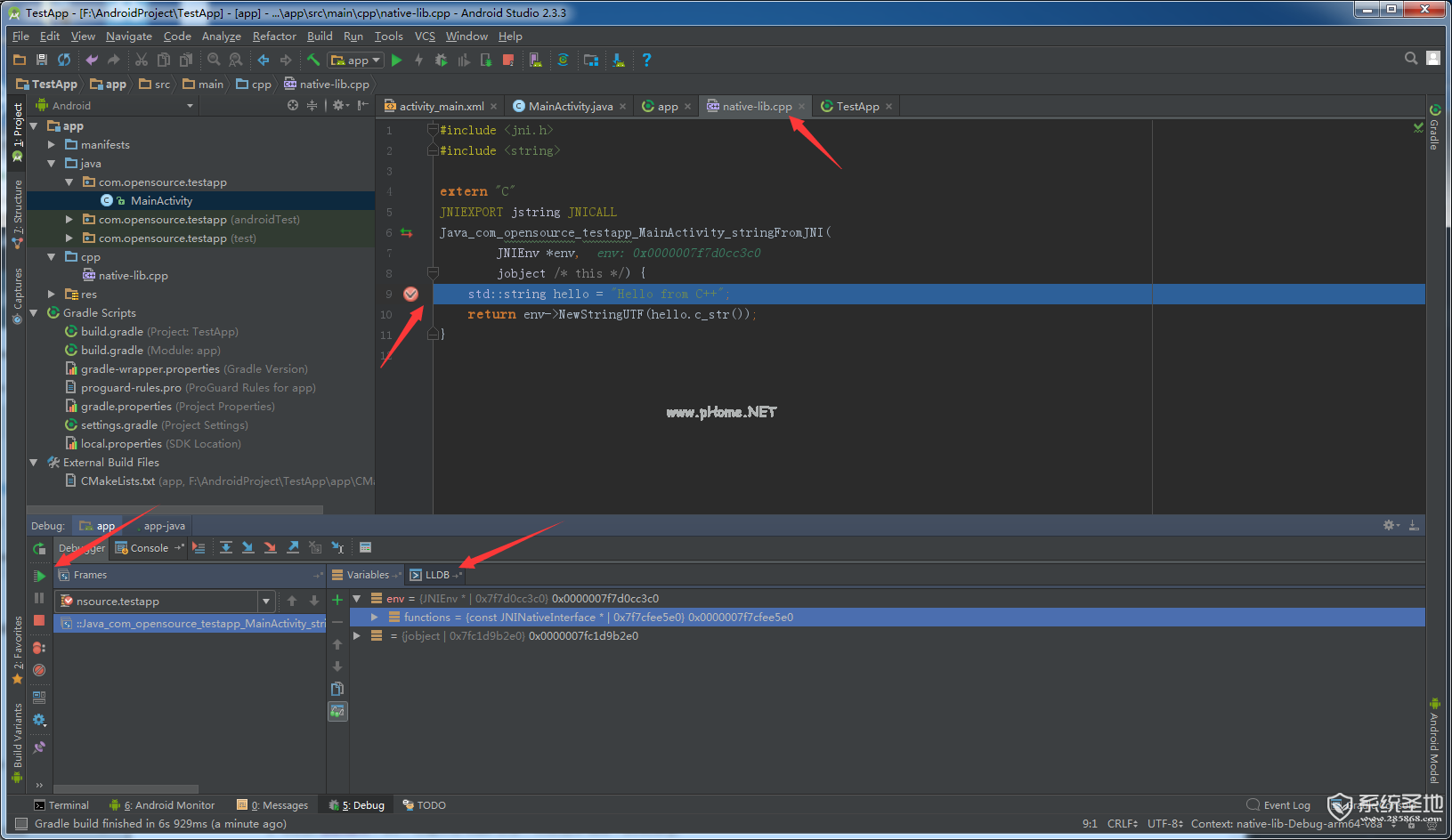Collapse the env variable node
1452x840 pixels.
(357, 599)
